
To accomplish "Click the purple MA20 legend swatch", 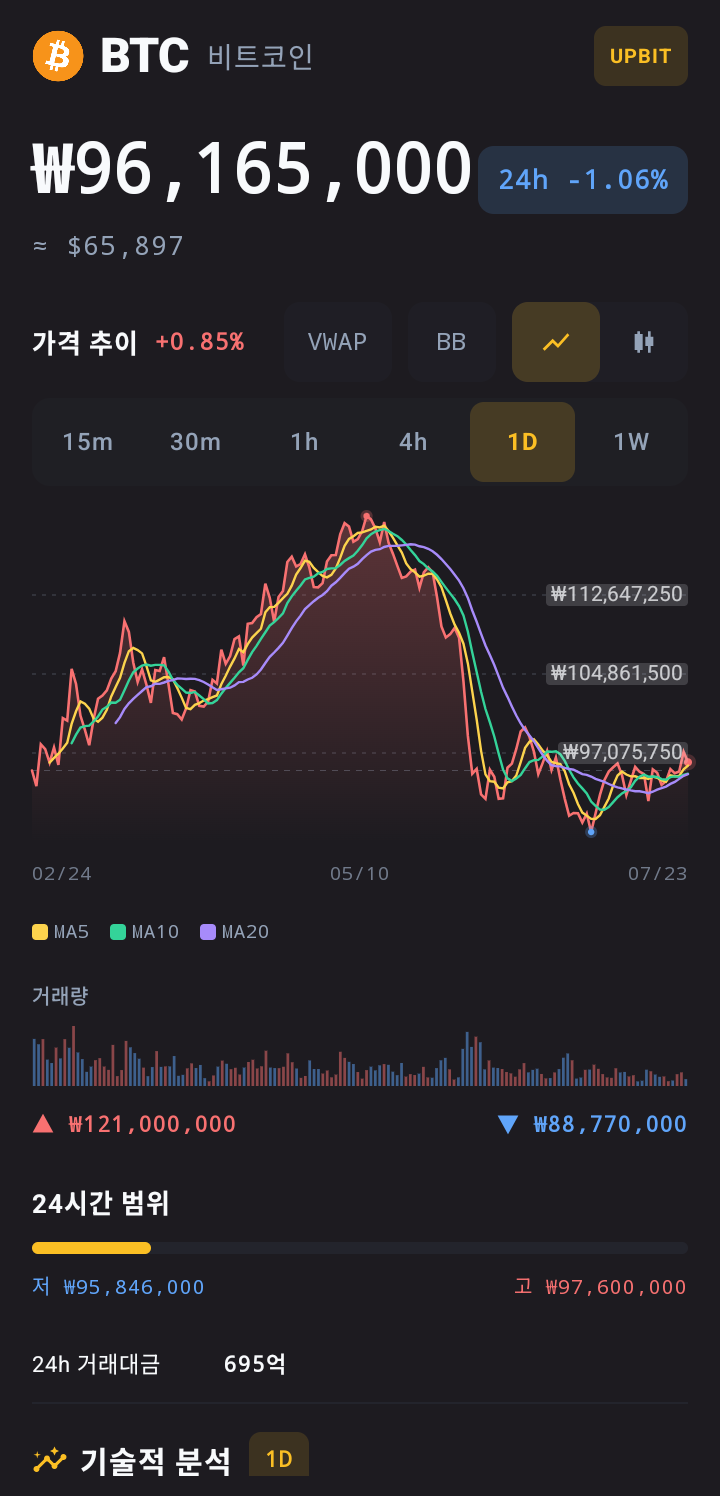I will pyautogui.click(x=208, y=932).
